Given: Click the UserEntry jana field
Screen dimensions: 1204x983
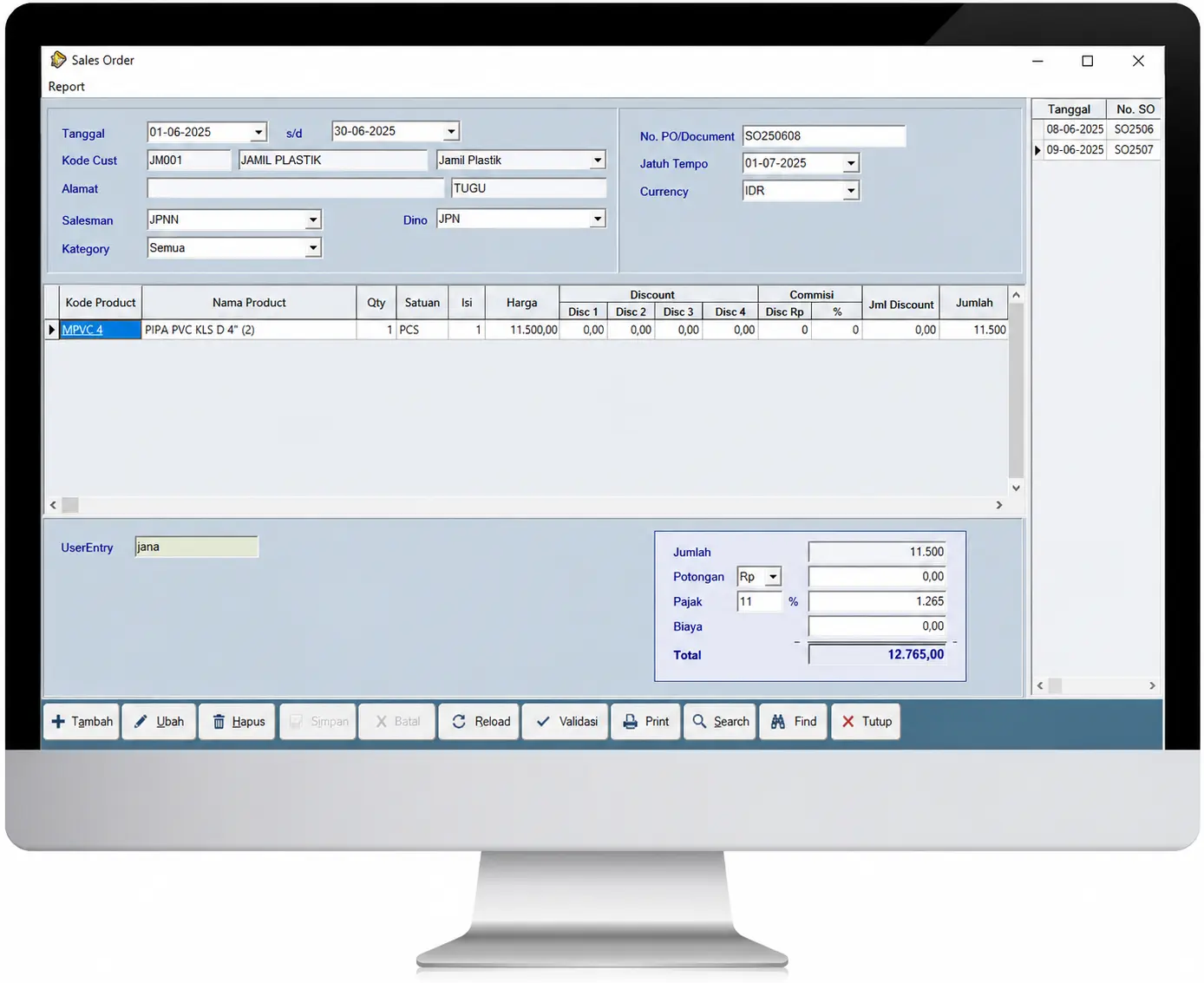Looking at the screenshot, I should (196, 547).
